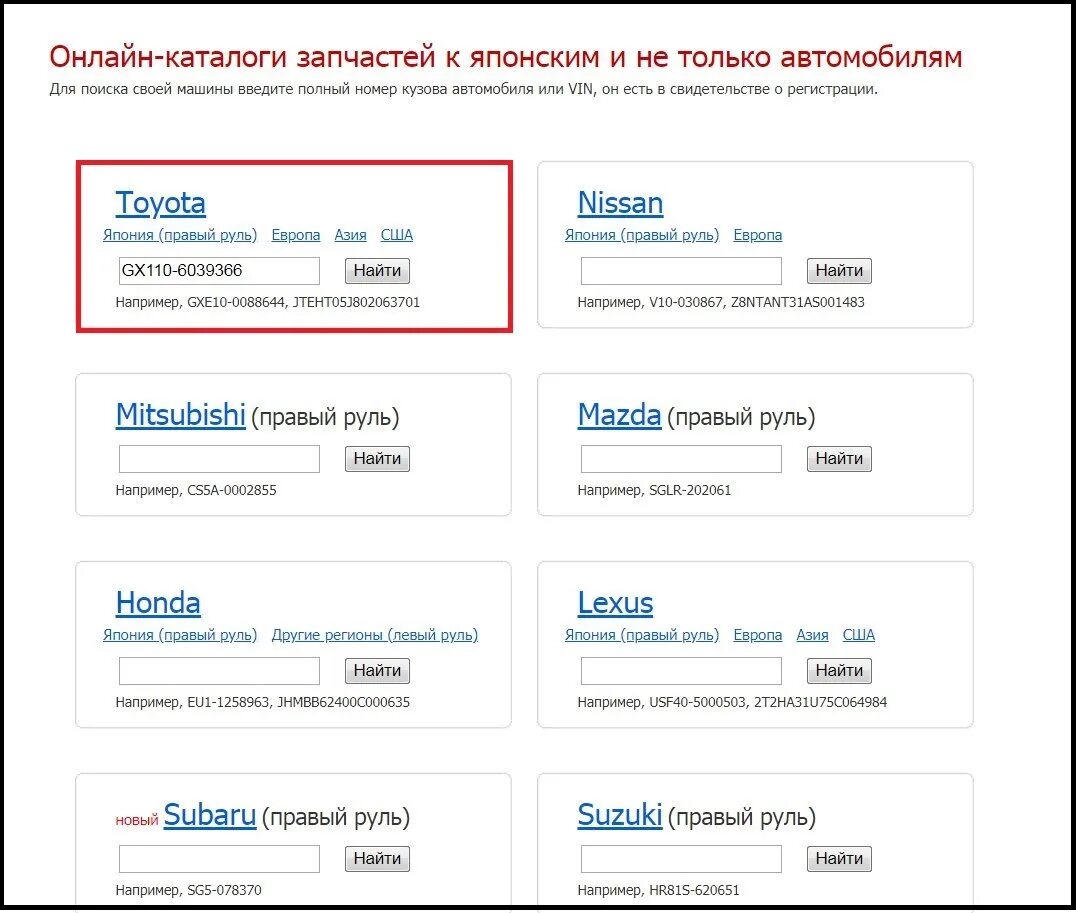Click example text Например, SG5-078370
The width and height of the screenshot is (1076, 913).
point(188,890)
